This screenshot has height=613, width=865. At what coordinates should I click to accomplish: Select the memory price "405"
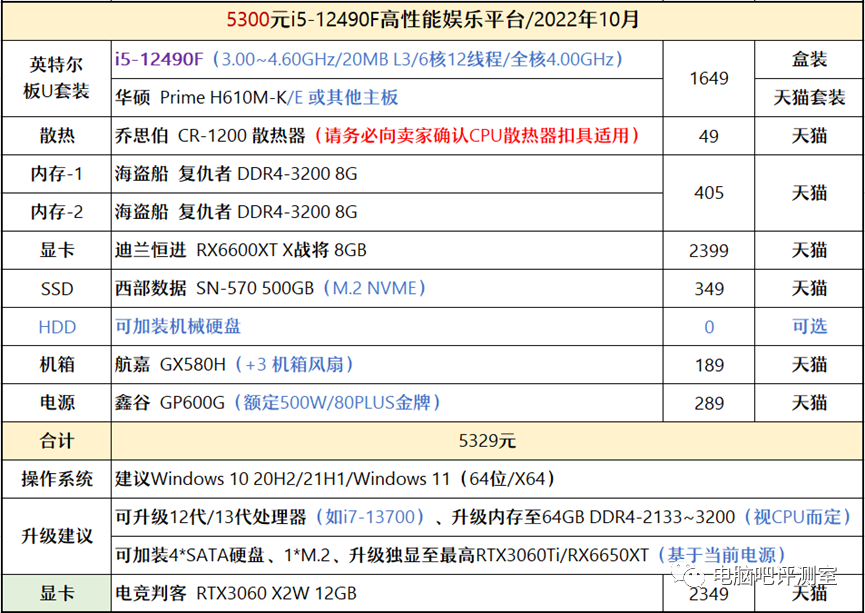pyautogui.click(x=708, y=193)
